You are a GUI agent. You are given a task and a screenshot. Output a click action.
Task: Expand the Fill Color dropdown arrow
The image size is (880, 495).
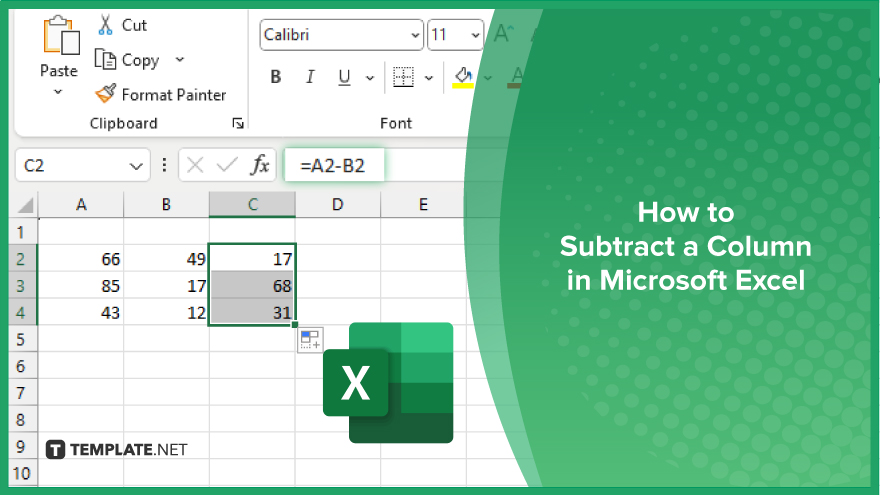(488, 77)
